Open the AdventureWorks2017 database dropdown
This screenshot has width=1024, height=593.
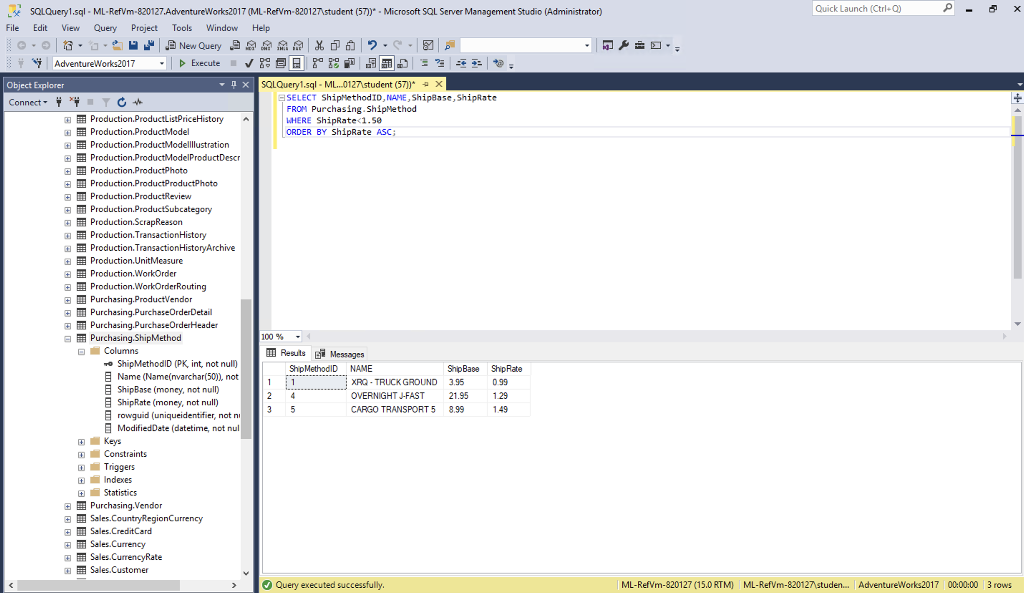pyautogui.click(x=162, y=63)
